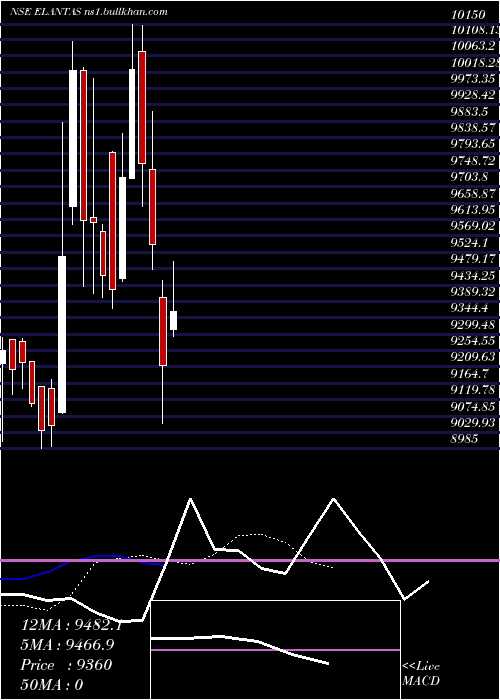The width and height of the screenshot is (500, 700).
Task: Select the 9928.42 price axis label
Action: coord(473,95)
